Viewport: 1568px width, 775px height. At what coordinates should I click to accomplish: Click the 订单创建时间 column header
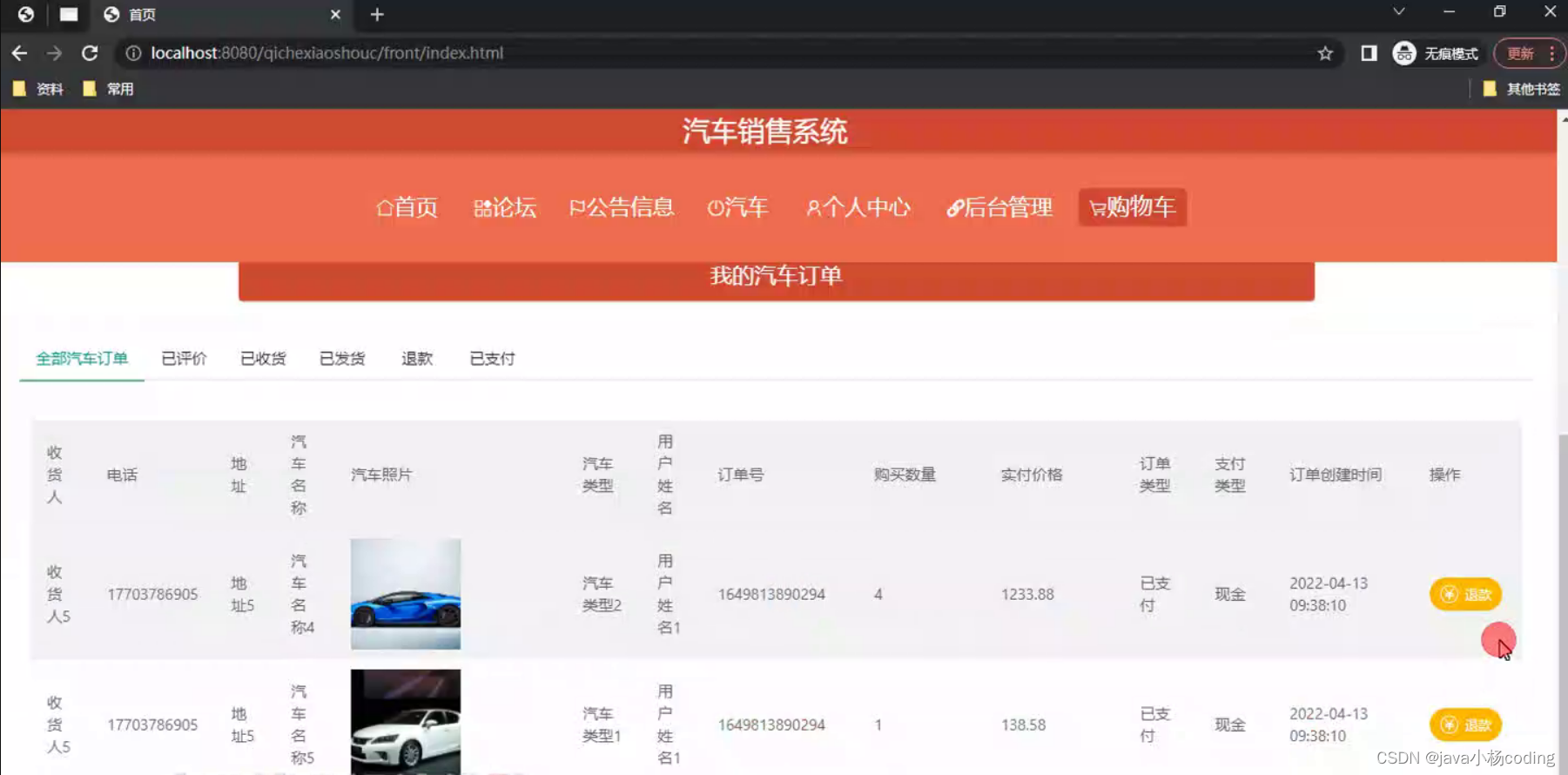(1336, 475)
